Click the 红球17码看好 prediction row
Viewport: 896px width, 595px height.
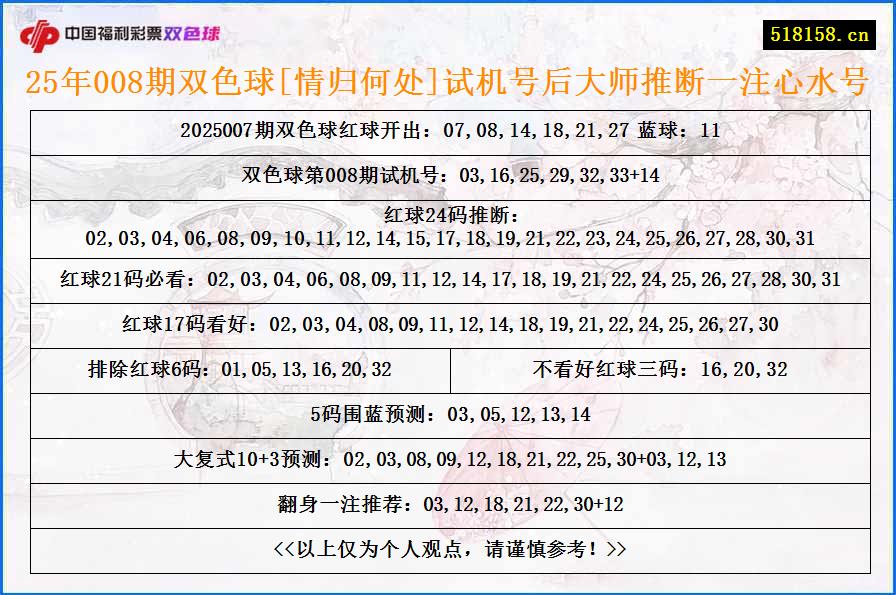coord(448,324)
